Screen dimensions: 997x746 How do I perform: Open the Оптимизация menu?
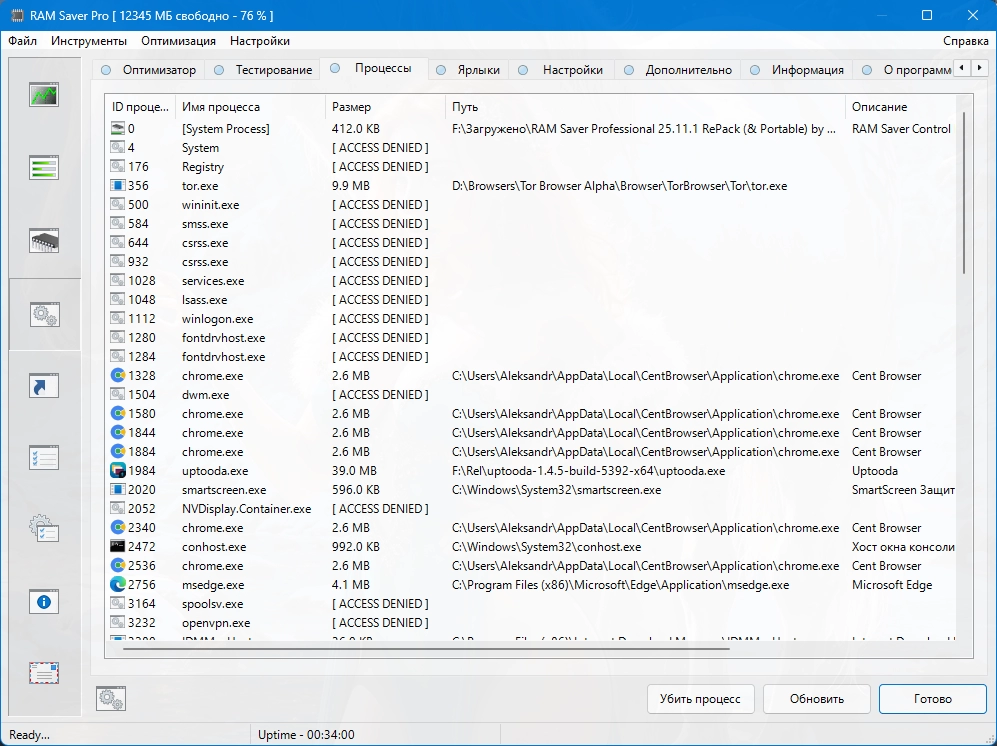pos(178,41)
